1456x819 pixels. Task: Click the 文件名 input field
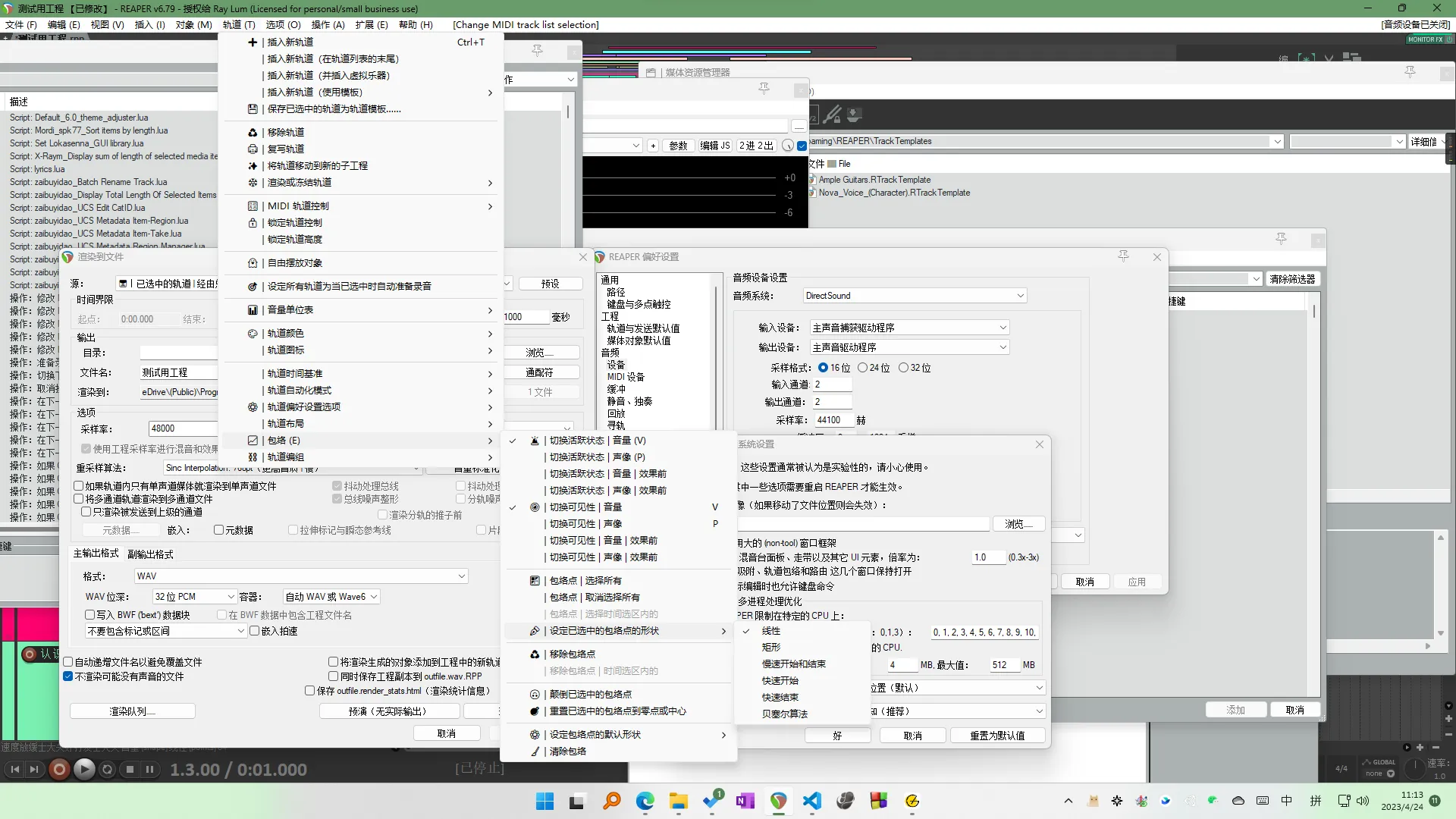point(179,373)
